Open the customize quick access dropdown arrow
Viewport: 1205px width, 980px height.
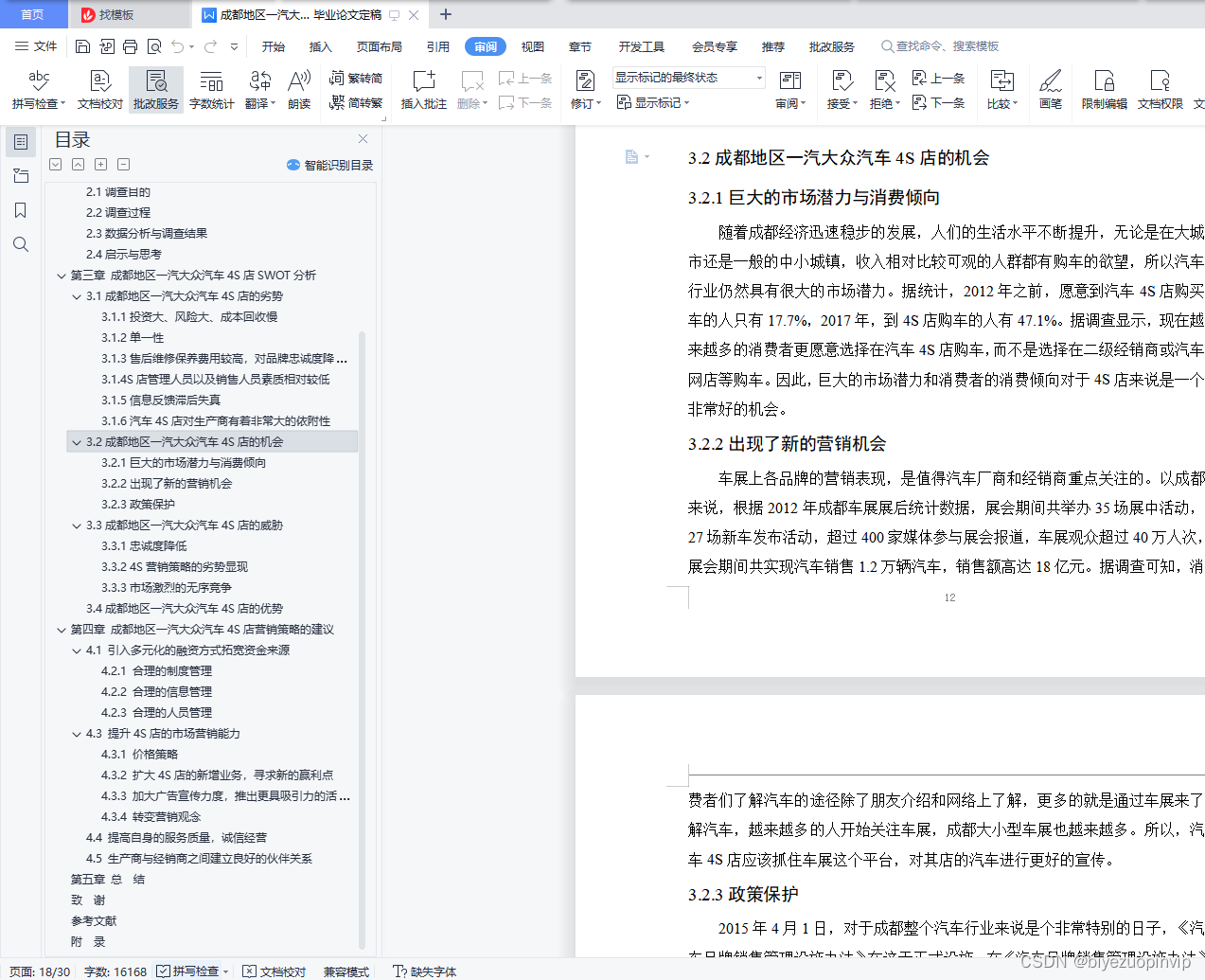click(x=234, y=46)
